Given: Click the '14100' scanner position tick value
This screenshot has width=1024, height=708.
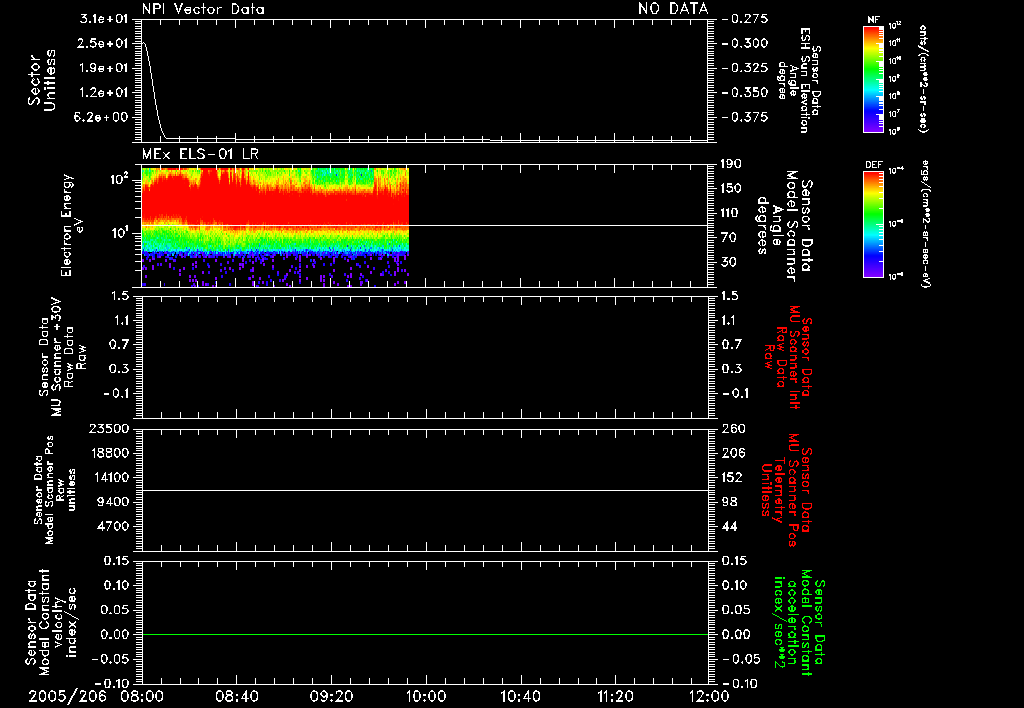Looking at the screenshot, I should point(109,477).
